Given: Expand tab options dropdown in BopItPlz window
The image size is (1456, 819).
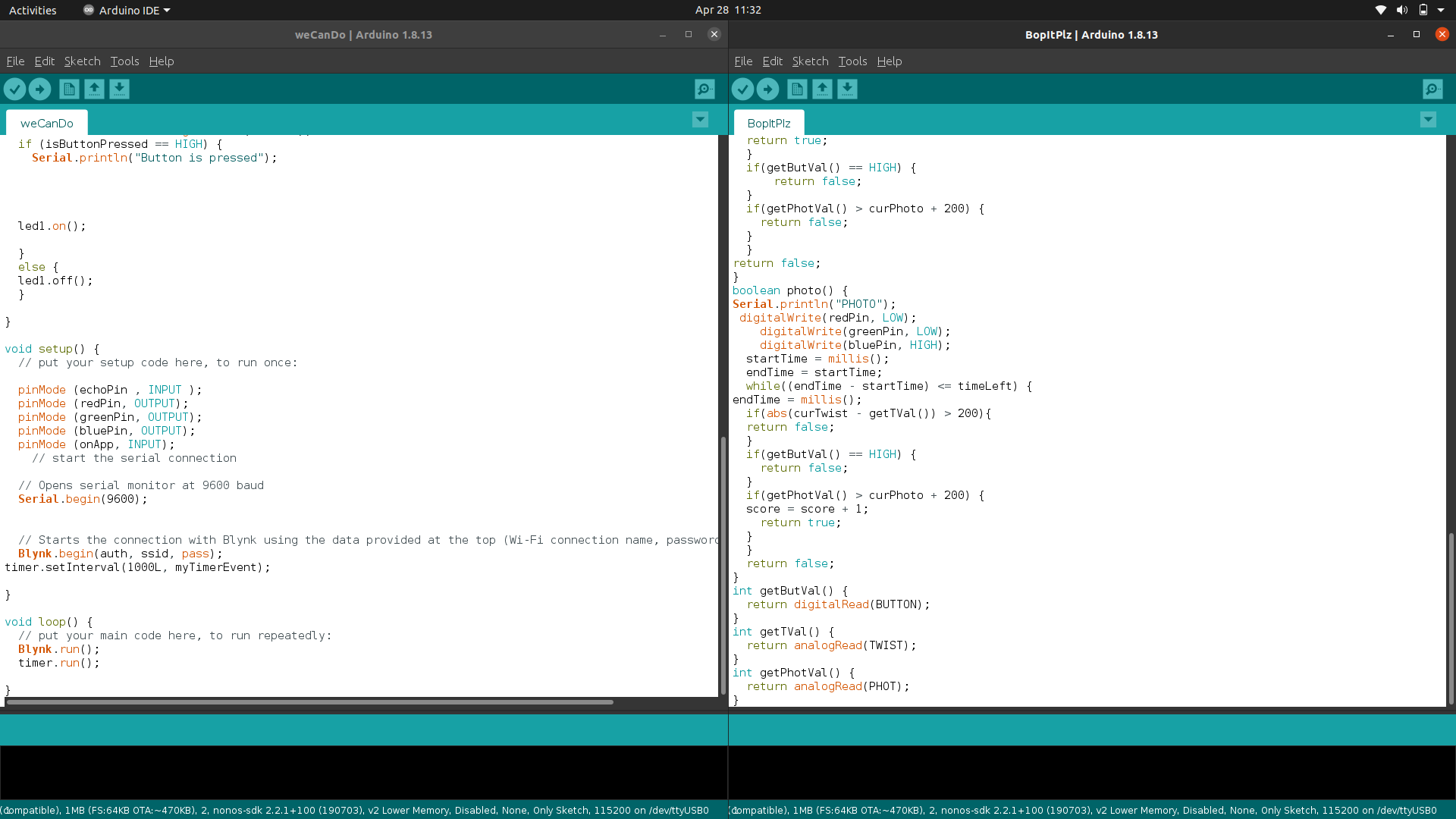Looking at the screenshot, I should pyautogui.click(x=1428, y=120).
